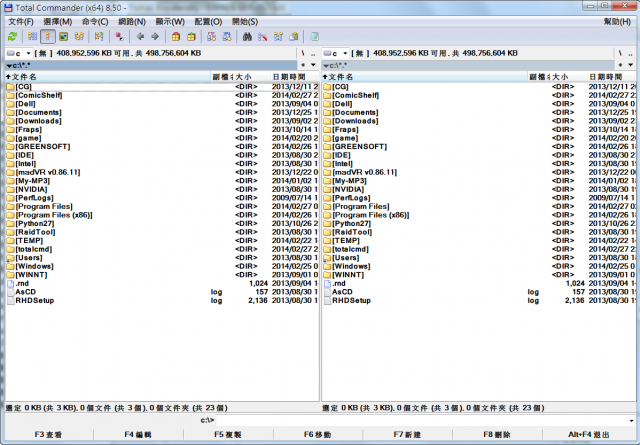Open the 文件(F) menu

point(21,22)
